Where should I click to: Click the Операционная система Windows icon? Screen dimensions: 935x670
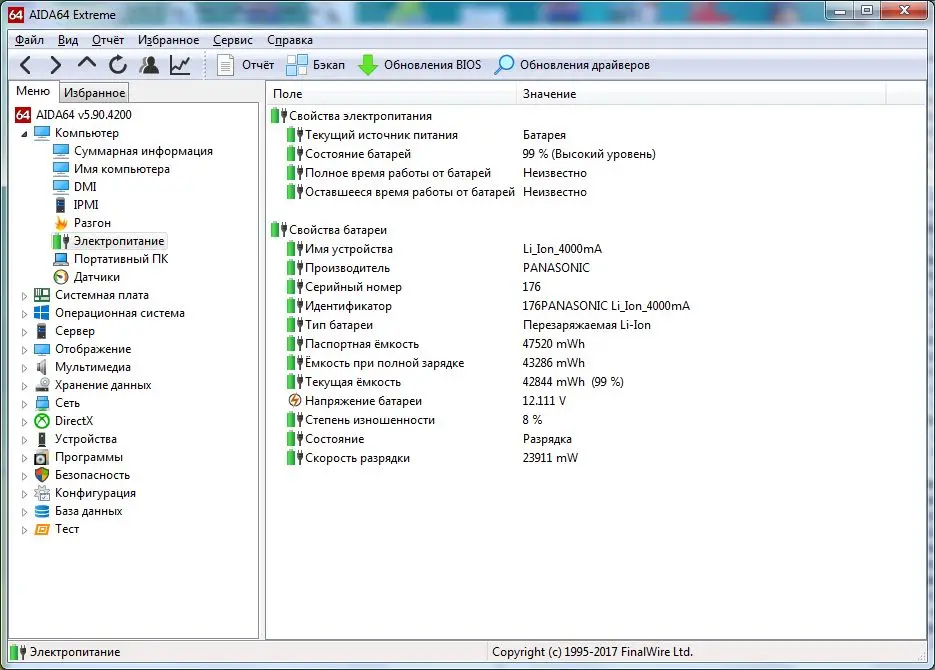click(42, 312)
